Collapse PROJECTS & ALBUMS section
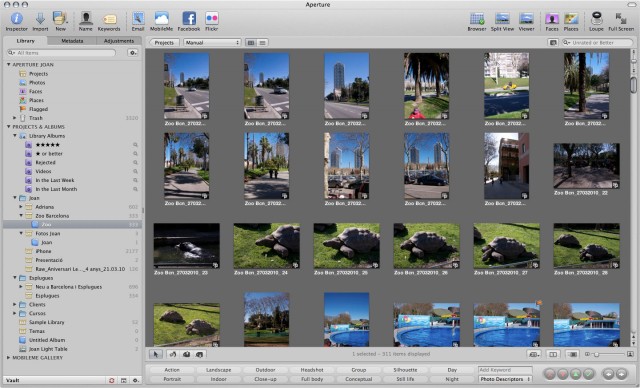Image resolution: width=640 pixels, height=388 pixels. (x=9, y=127)
